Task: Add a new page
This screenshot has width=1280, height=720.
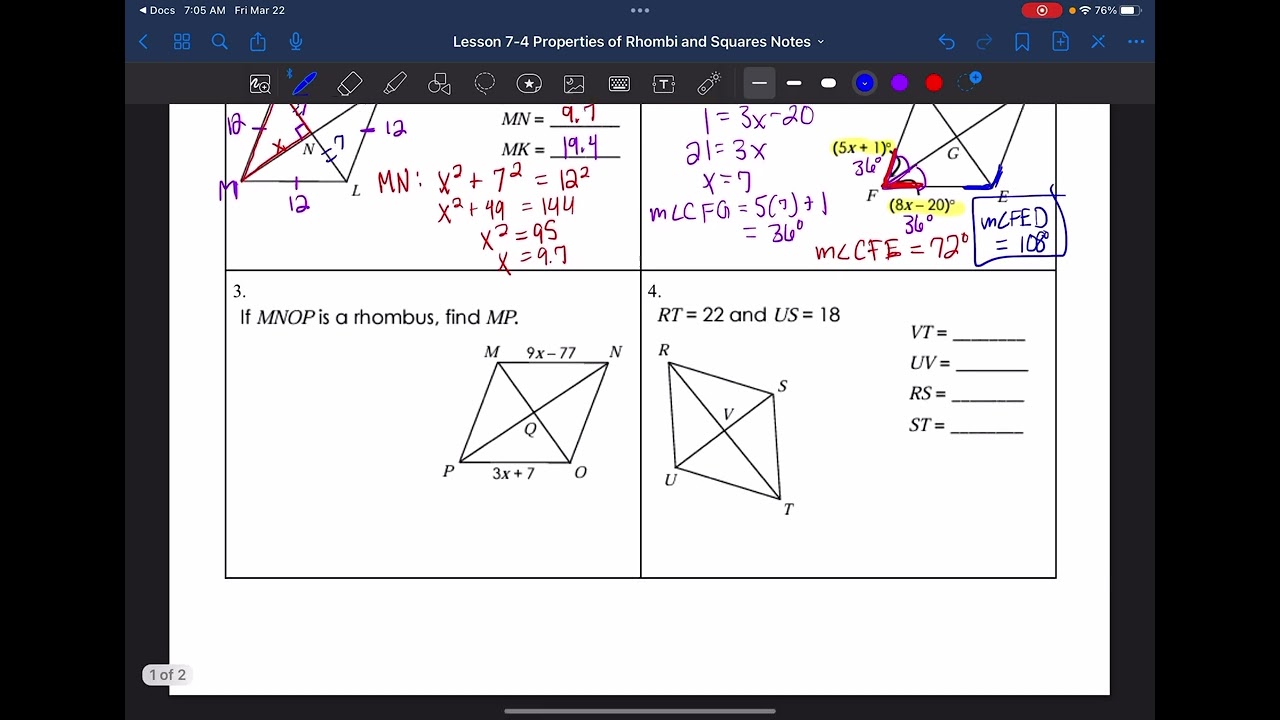Action: pos(1060,42)
